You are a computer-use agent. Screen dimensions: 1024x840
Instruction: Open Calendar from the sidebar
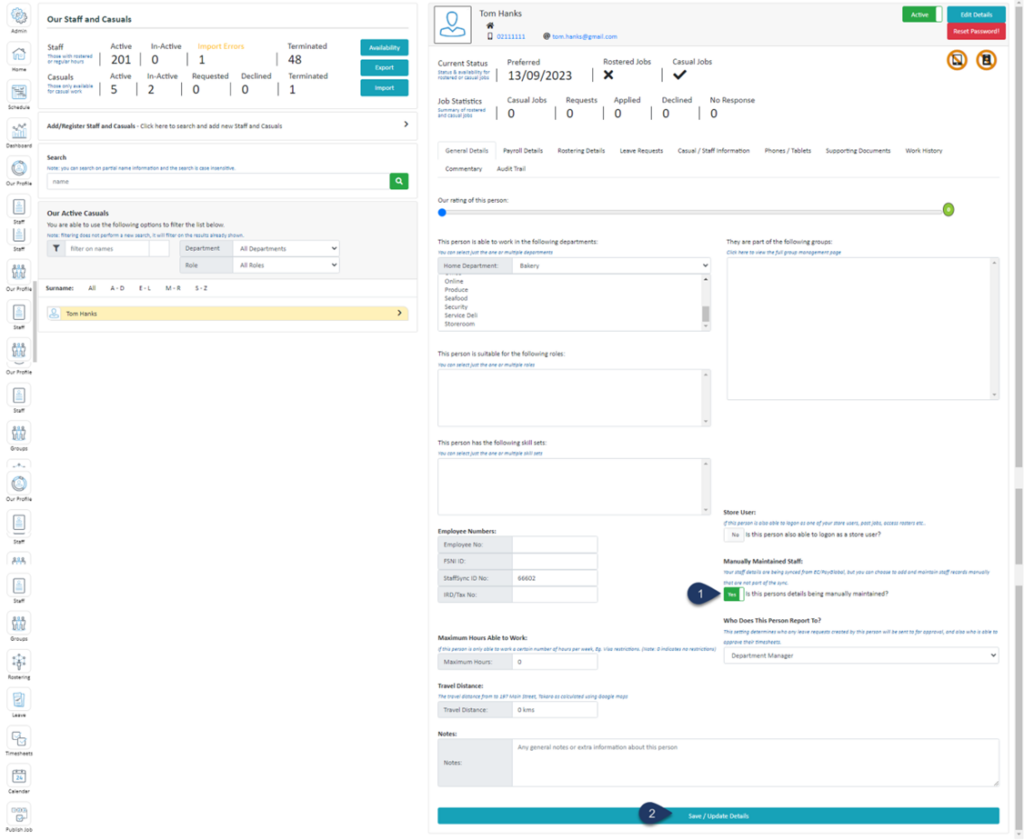pyautogui.click(x=19, y=779)
